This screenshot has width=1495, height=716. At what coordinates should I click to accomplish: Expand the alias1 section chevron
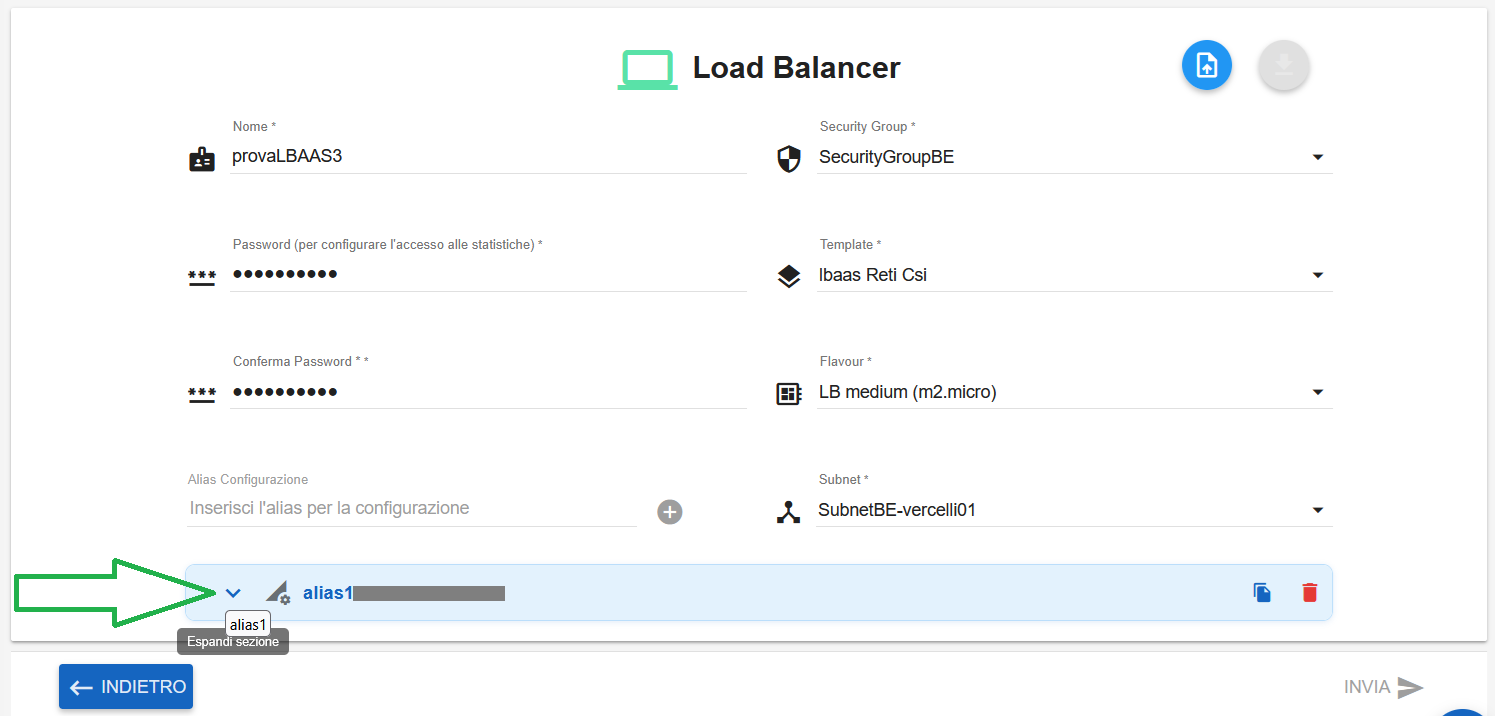click(233, 592)
